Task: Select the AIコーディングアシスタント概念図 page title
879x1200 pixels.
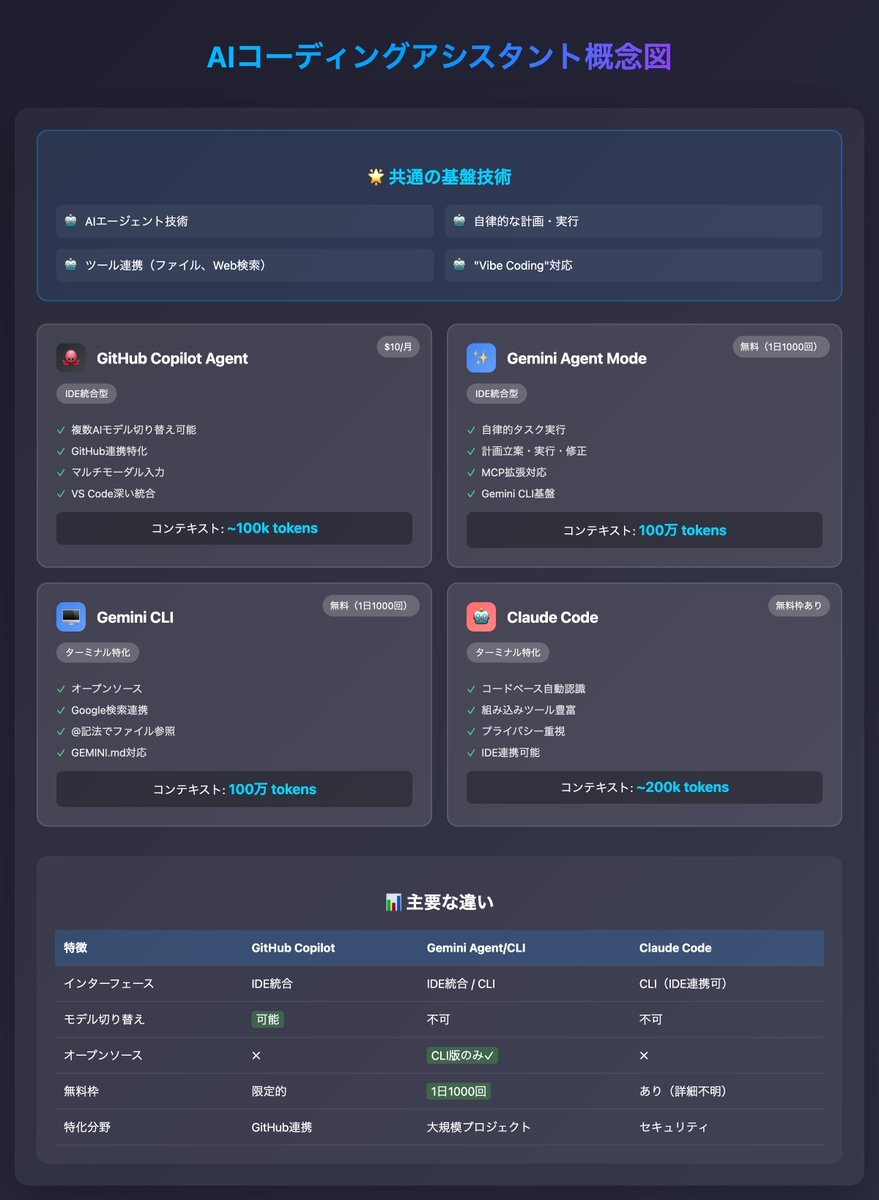Action: [439, 56]
